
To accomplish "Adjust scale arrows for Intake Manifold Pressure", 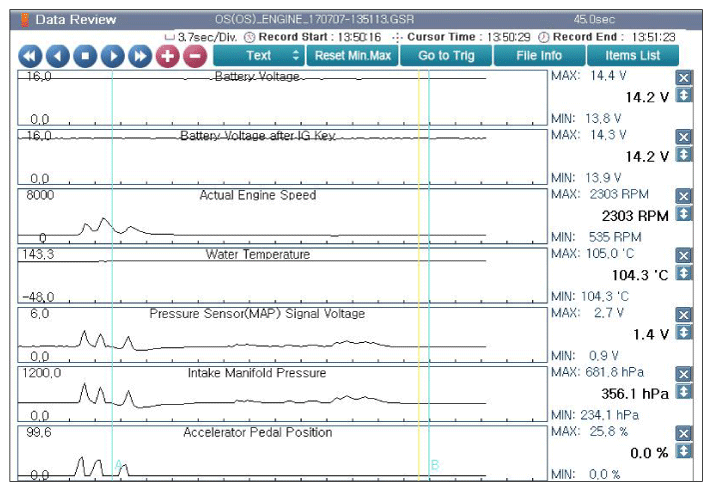I will point(683,392).
